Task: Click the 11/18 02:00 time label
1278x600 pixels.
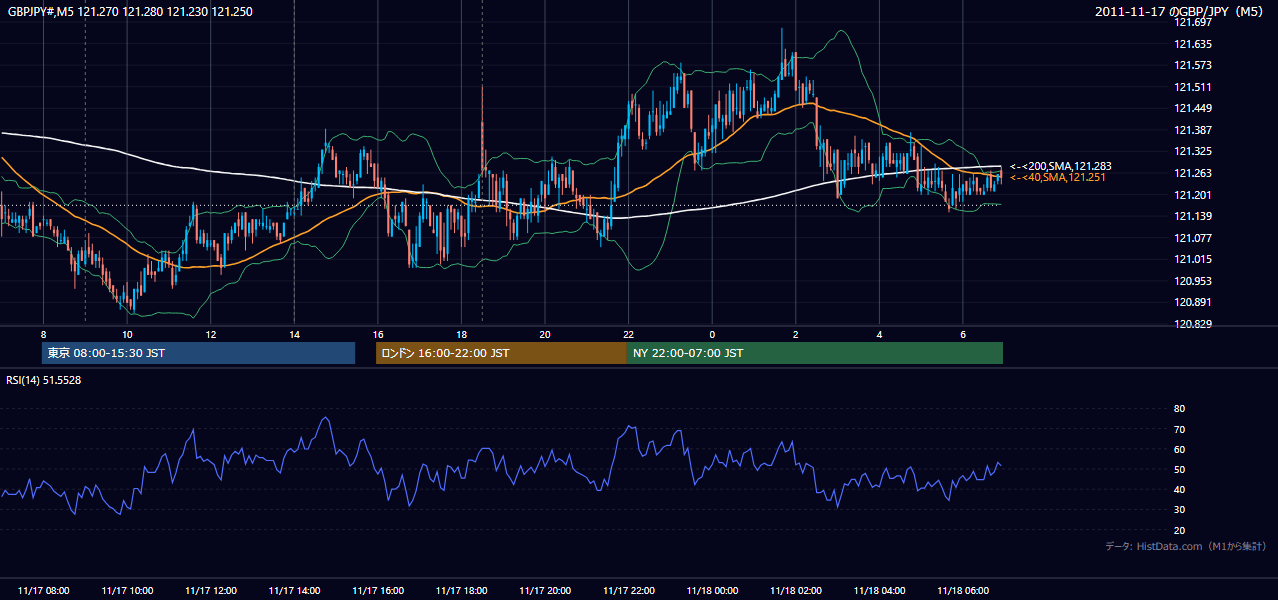Action: (796, 590)
